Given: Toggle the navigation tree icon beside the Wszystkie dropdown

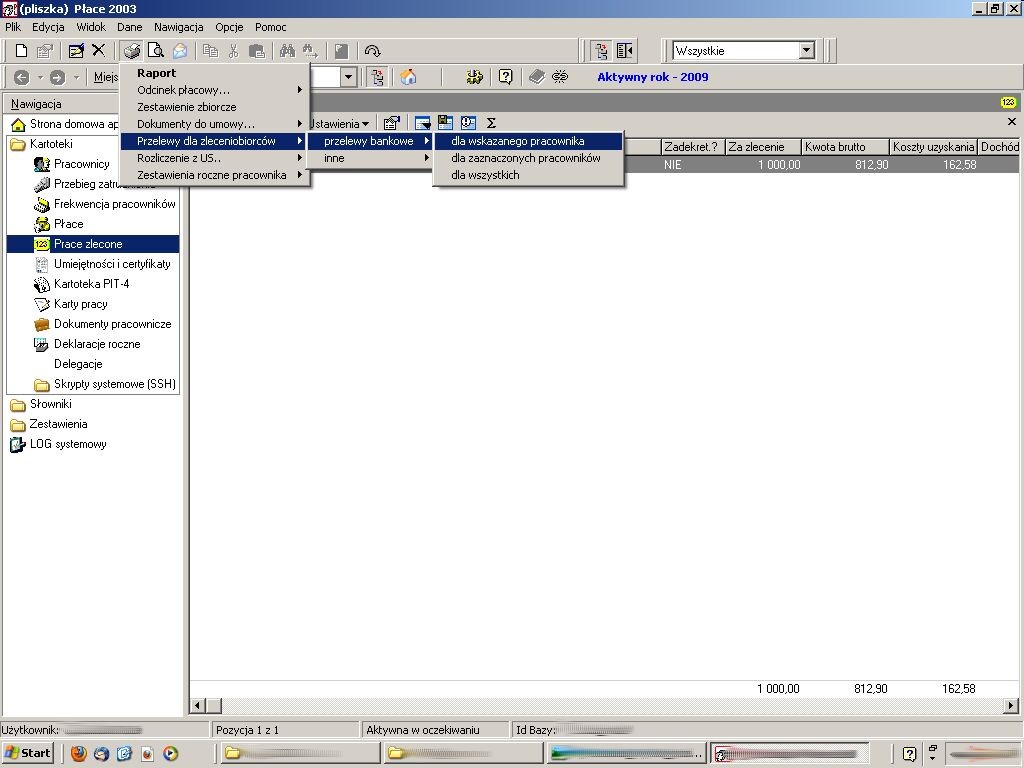Looking at the screenshot, I should (601, 51).
